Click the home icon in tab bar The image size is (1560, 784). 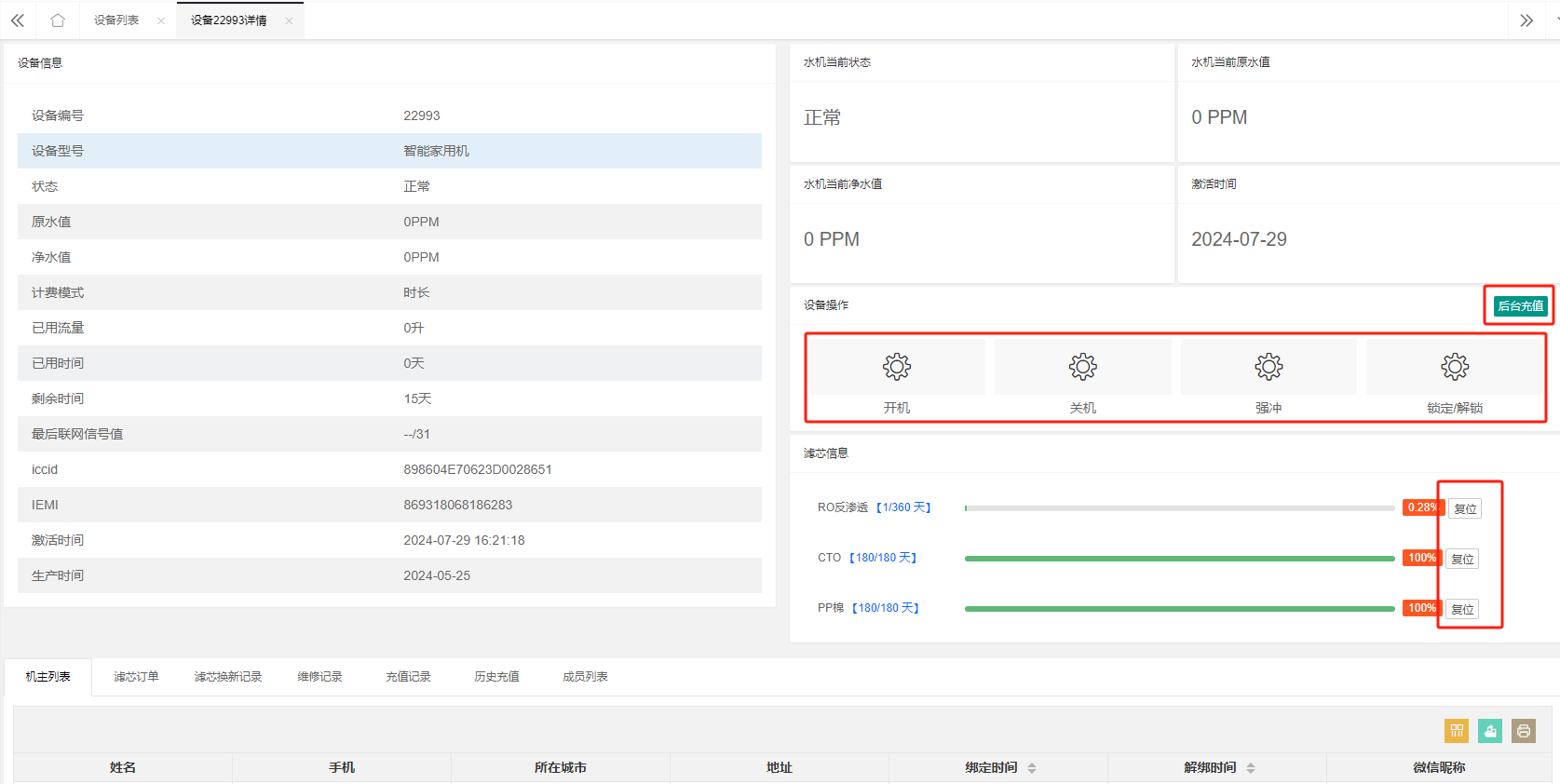(x=58, y=20)
